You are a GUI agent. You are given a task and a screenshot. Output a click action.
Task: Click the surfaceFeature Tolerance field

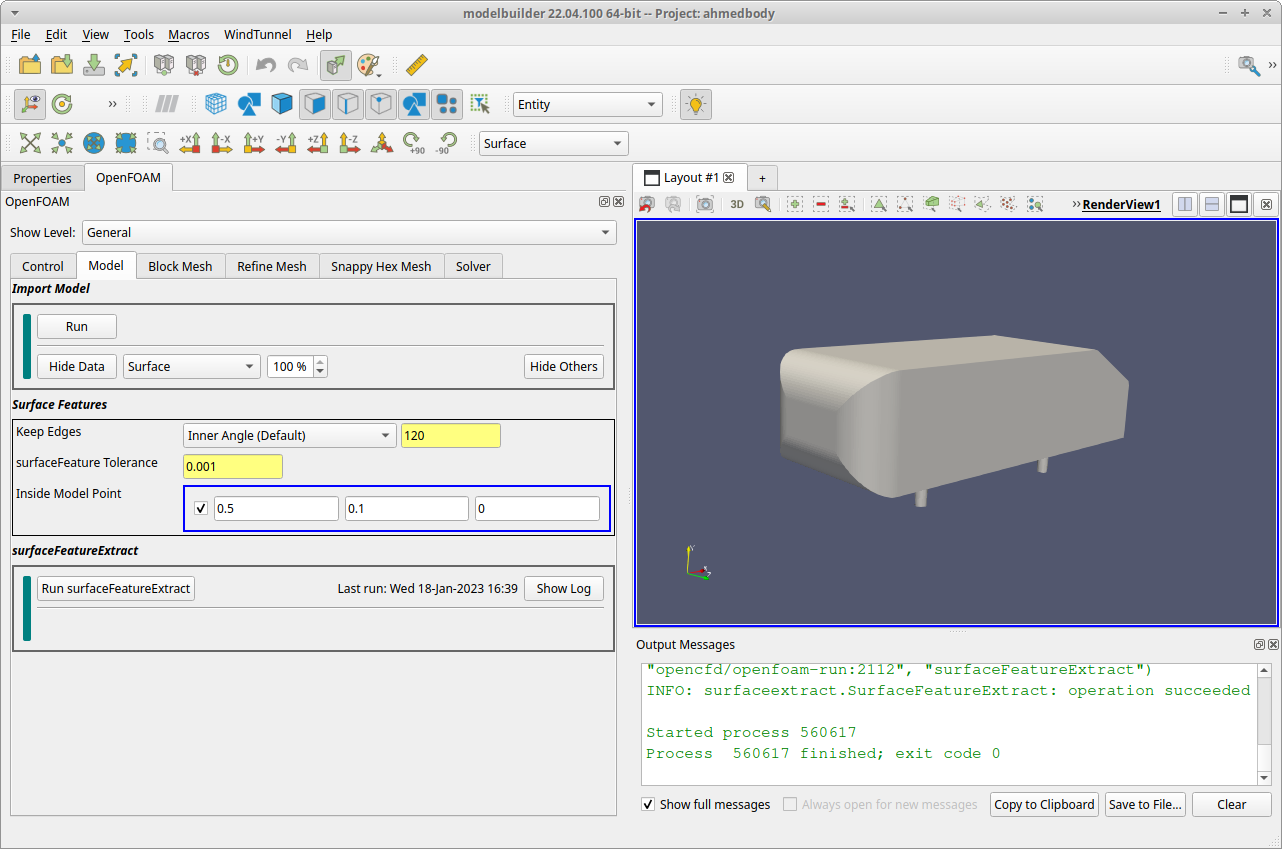click(233, 466)
